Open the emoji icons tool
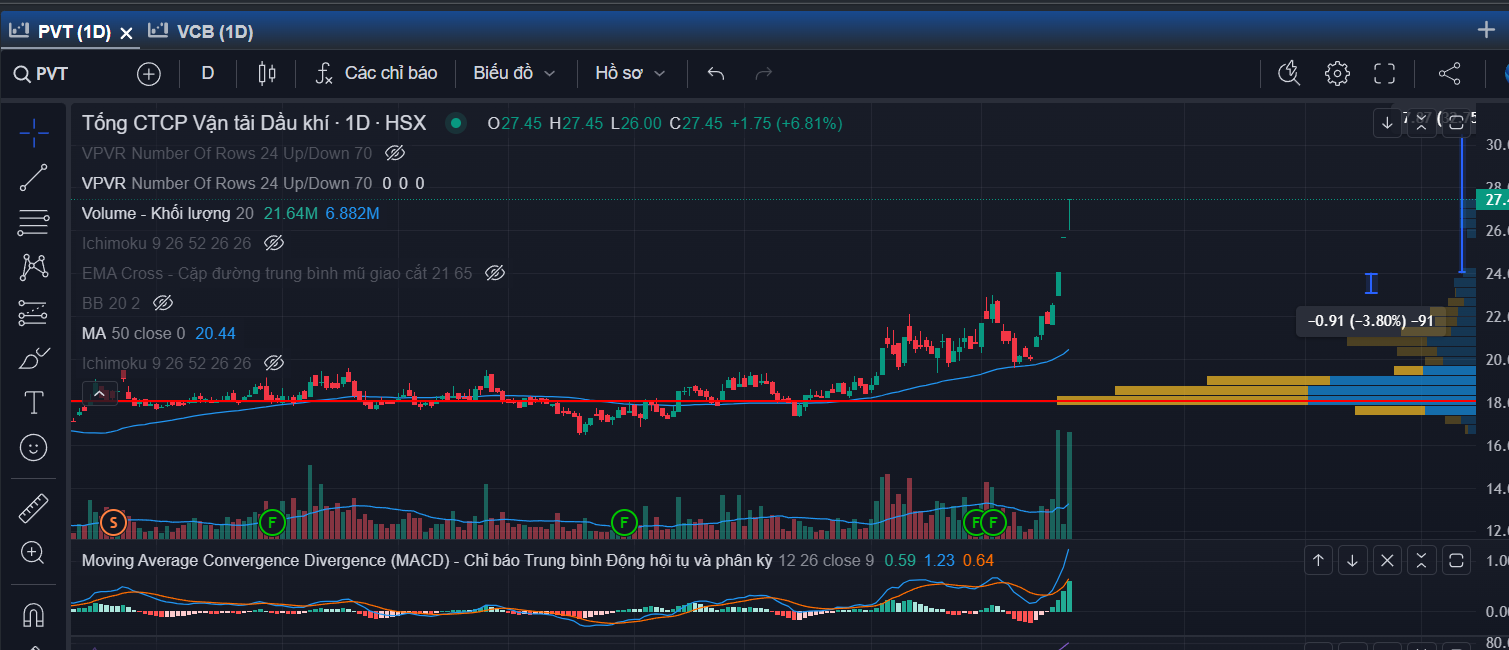This screenshot has width=1509, height=650. 33,448
